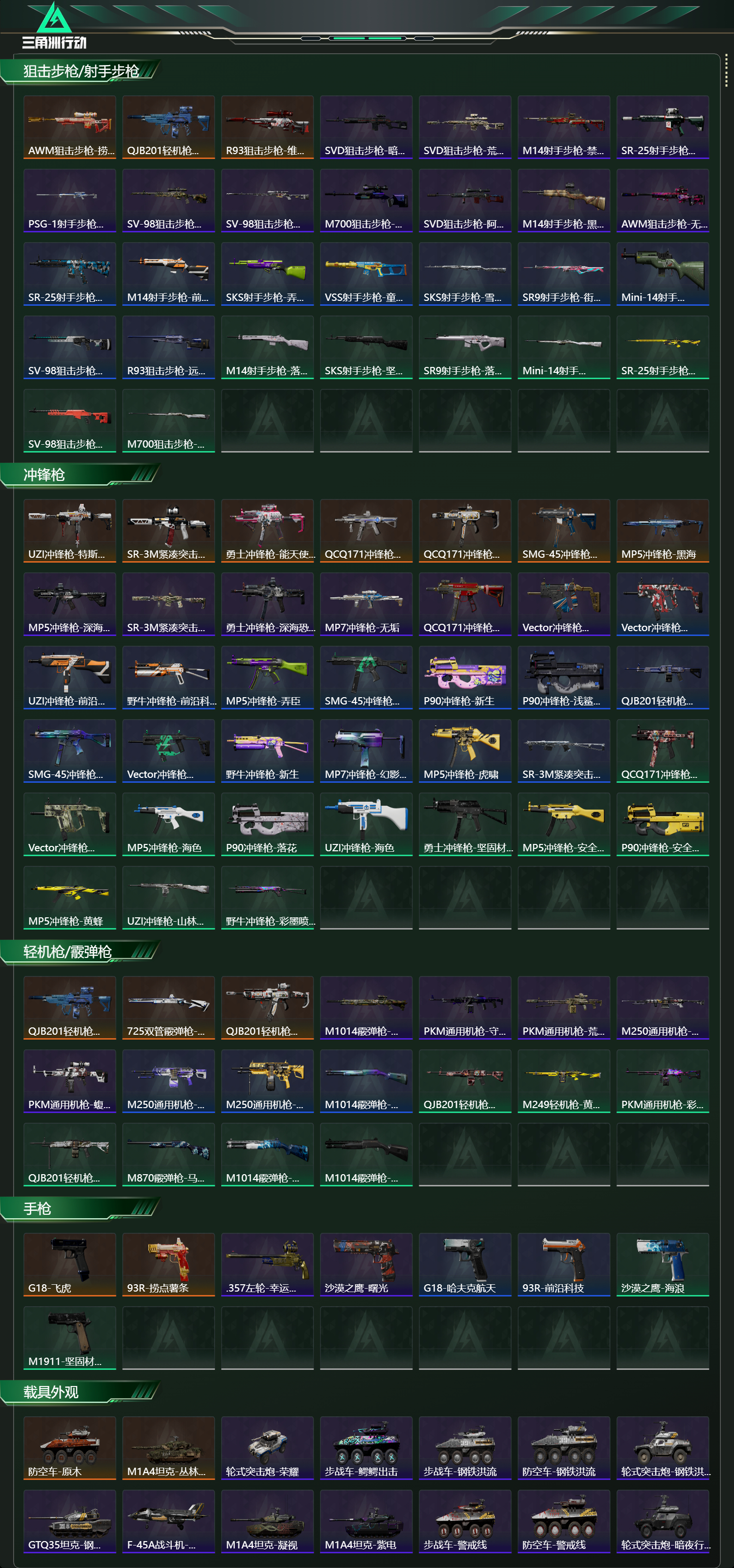Click the scrollbar handle at right edge
Viewport: 734px width, 1568px height.
tap(726, 70)
